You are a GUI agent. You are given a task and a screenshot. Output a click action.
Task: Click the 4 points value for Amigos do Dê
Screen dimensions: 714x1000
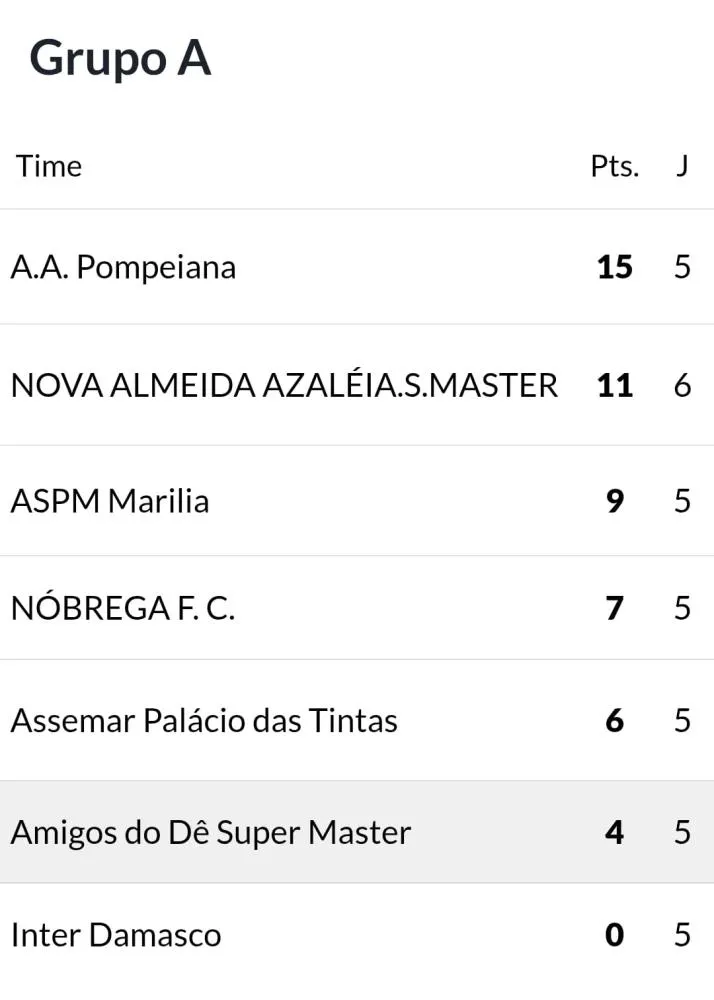click(615, 832)
